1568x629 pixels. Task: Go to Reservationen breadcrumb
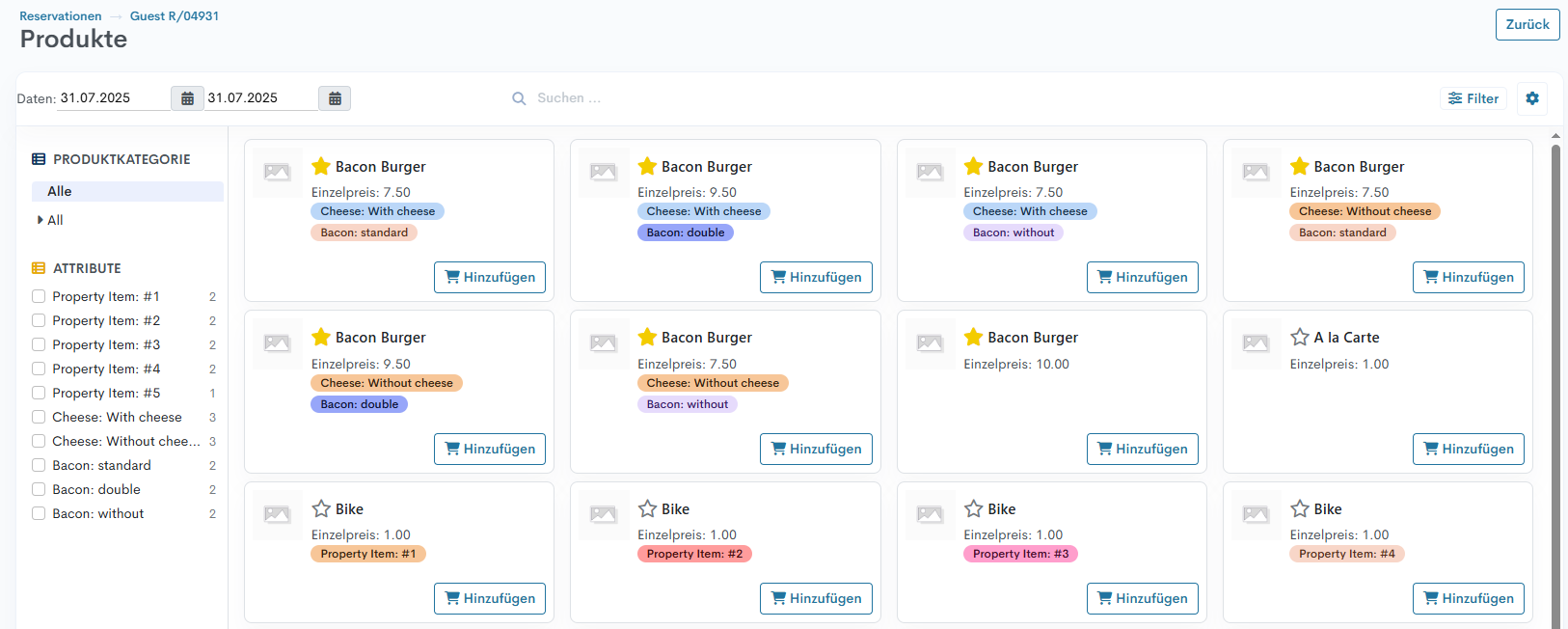click(x=60, y=16)
